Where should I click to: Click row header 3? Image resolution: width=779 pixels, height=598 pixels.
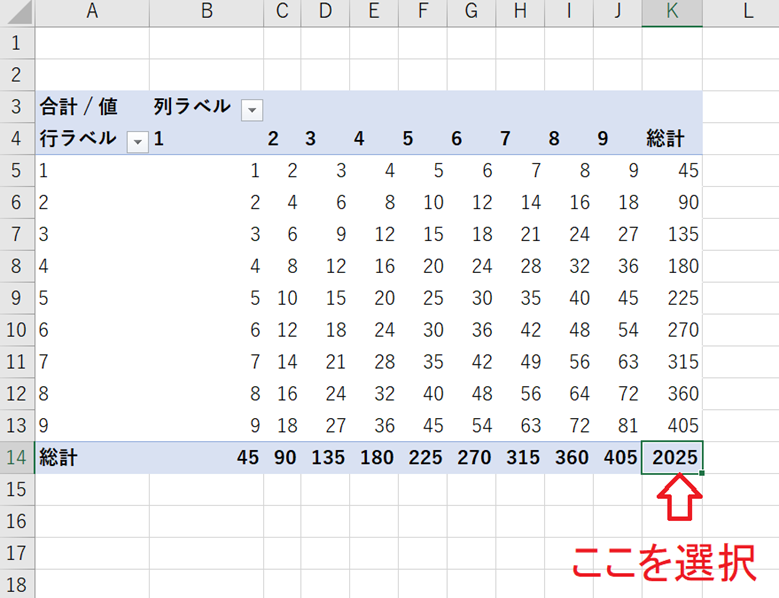(16, 107)
